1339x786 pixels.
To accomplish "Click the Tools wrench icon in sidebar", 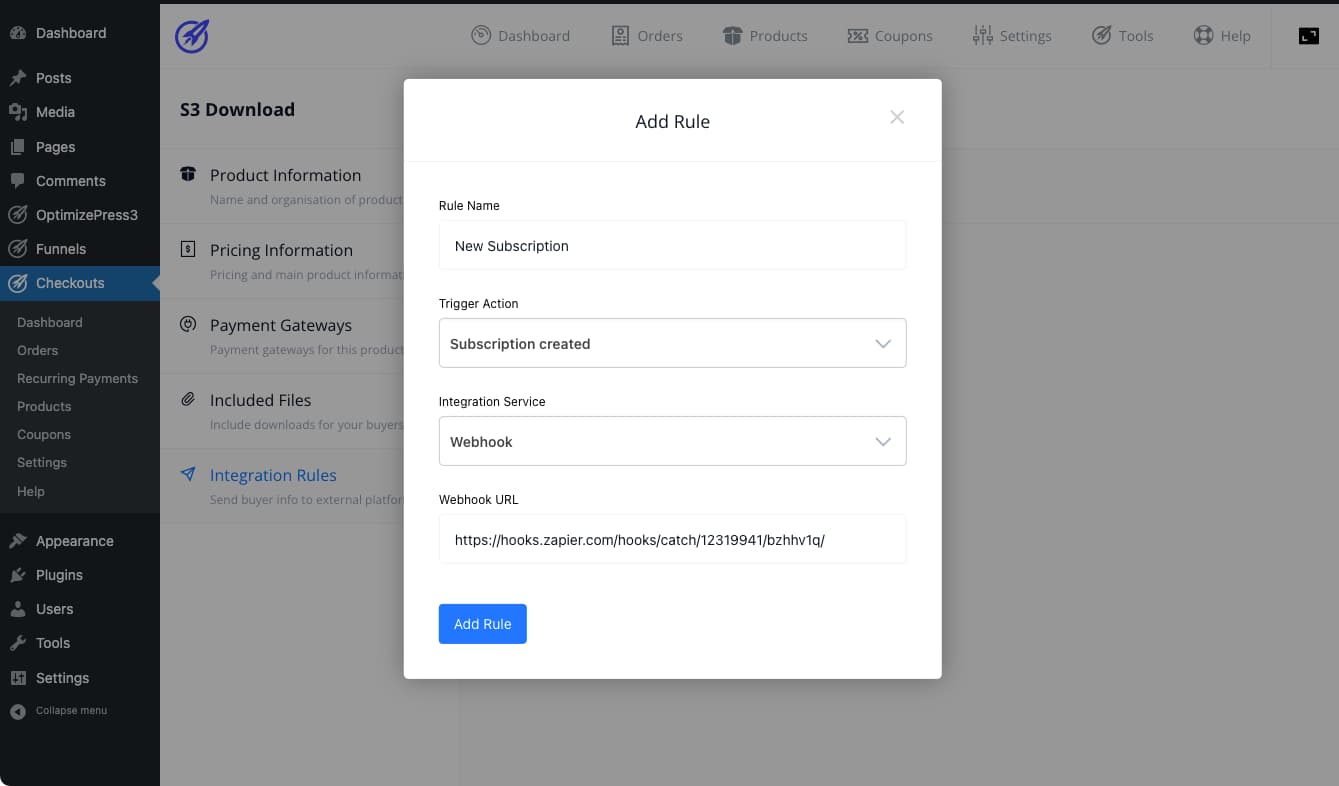I will click(x=18, y=643).
